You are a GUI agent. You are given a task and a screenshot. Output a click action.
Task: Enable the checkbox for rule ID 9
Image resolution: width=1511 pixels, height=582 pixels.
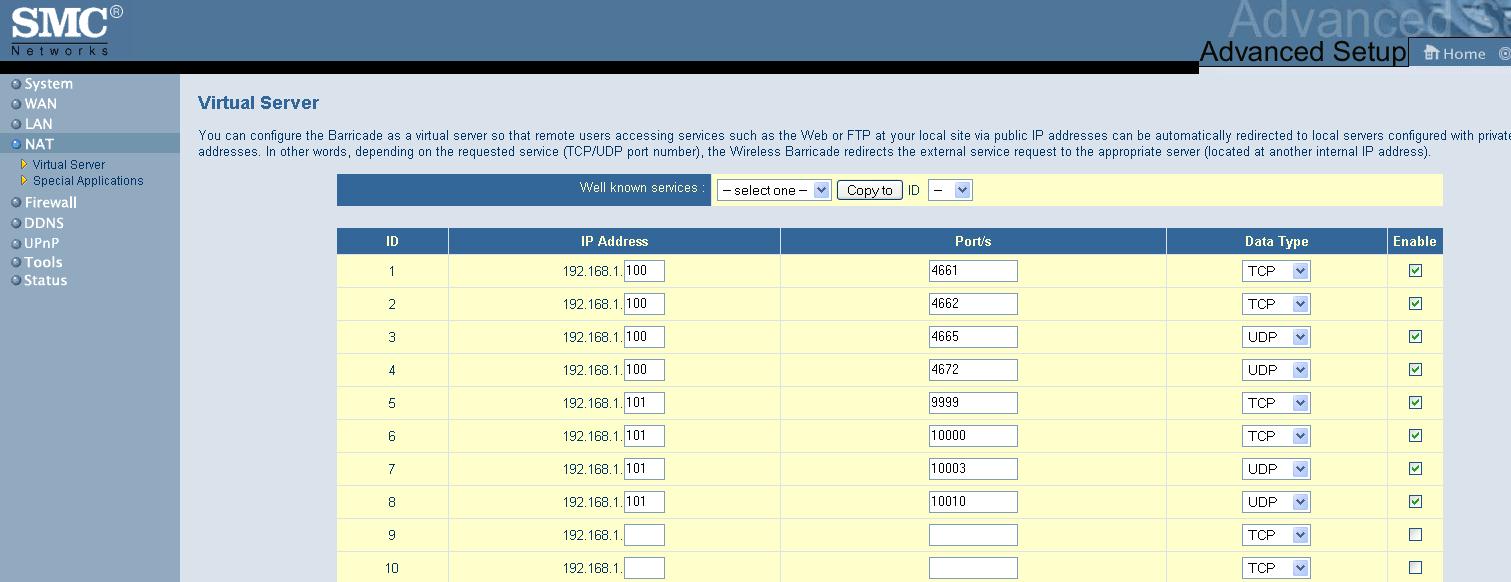click(1415, 535)
